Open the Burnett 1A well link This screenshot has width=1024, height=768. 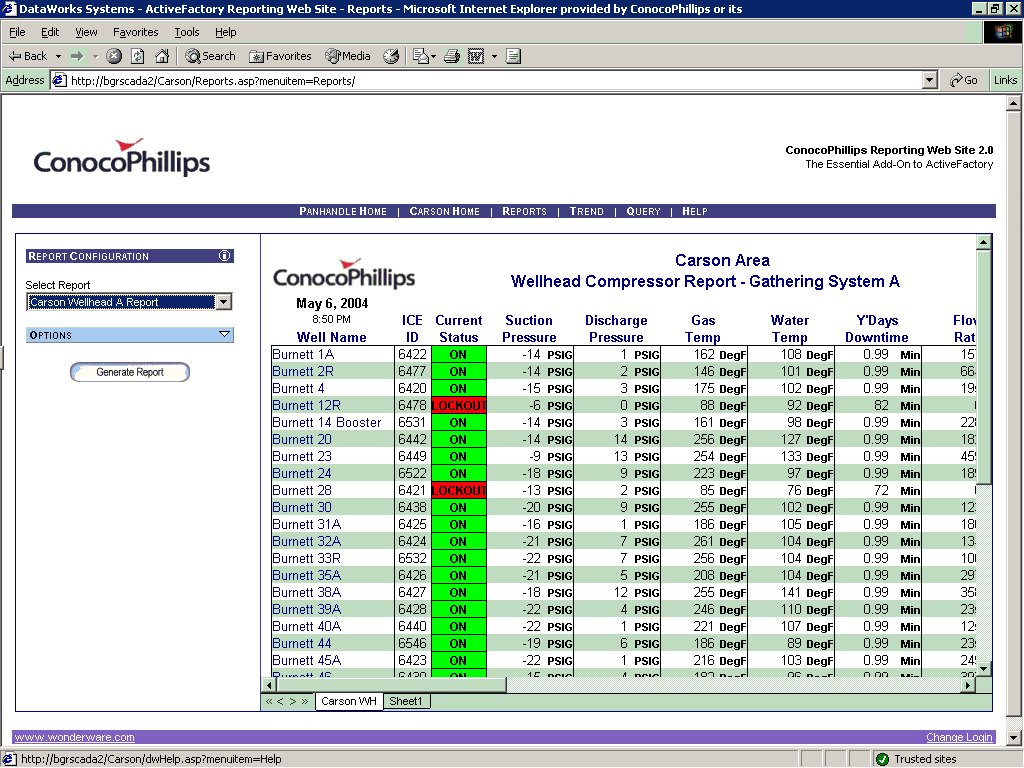tap(303, 355)
